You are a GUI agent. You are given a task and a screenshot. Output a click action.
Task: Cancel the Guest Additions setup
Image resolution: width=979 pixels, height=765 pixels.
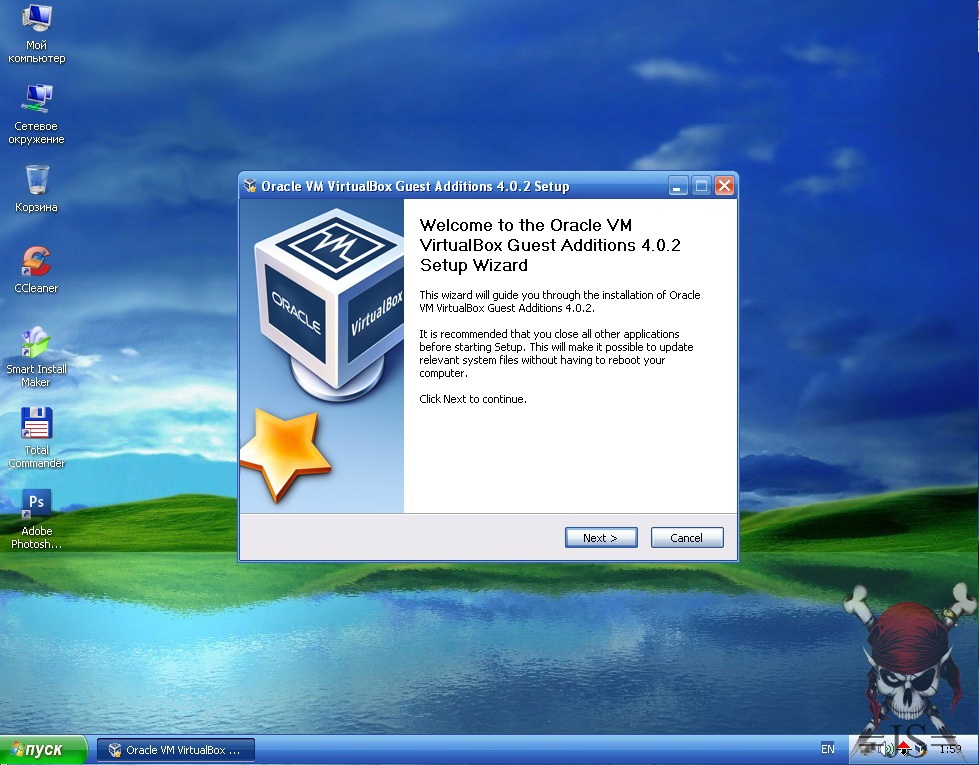click(687, 538)
